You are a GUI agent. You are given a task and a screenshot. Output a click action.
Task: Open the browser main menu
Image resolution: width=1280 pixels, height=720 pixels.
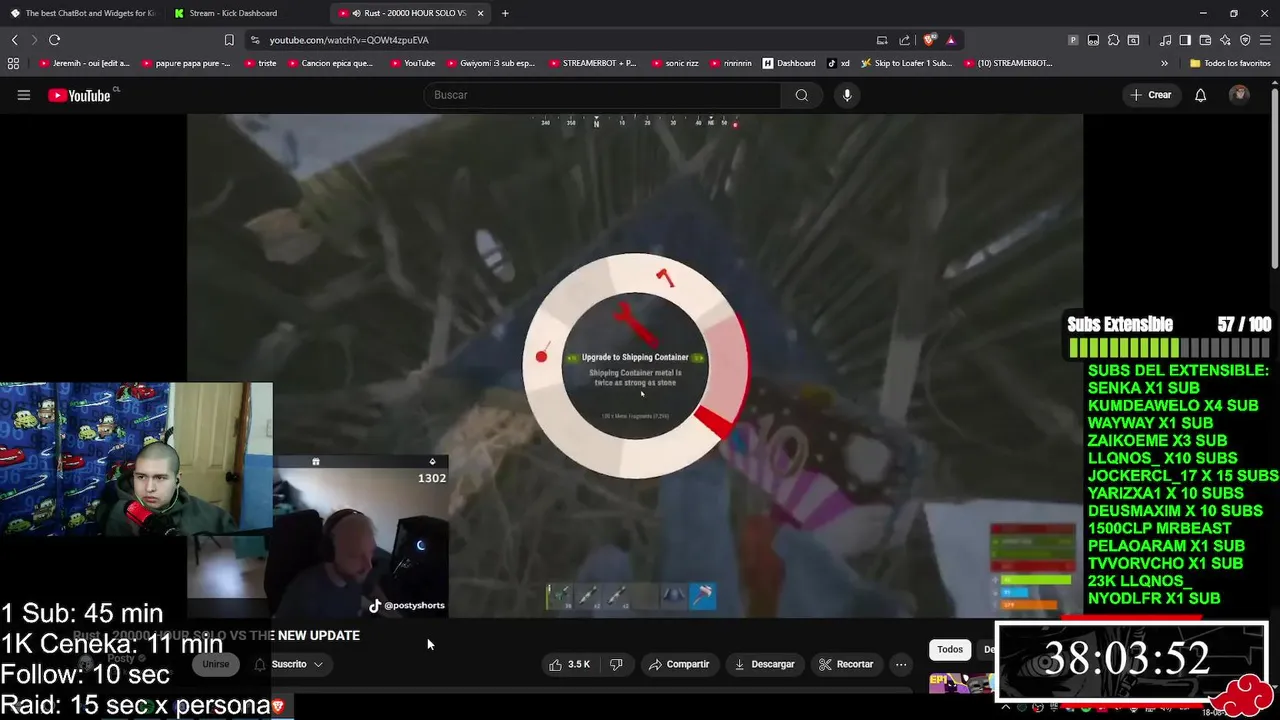(1265, 40)
